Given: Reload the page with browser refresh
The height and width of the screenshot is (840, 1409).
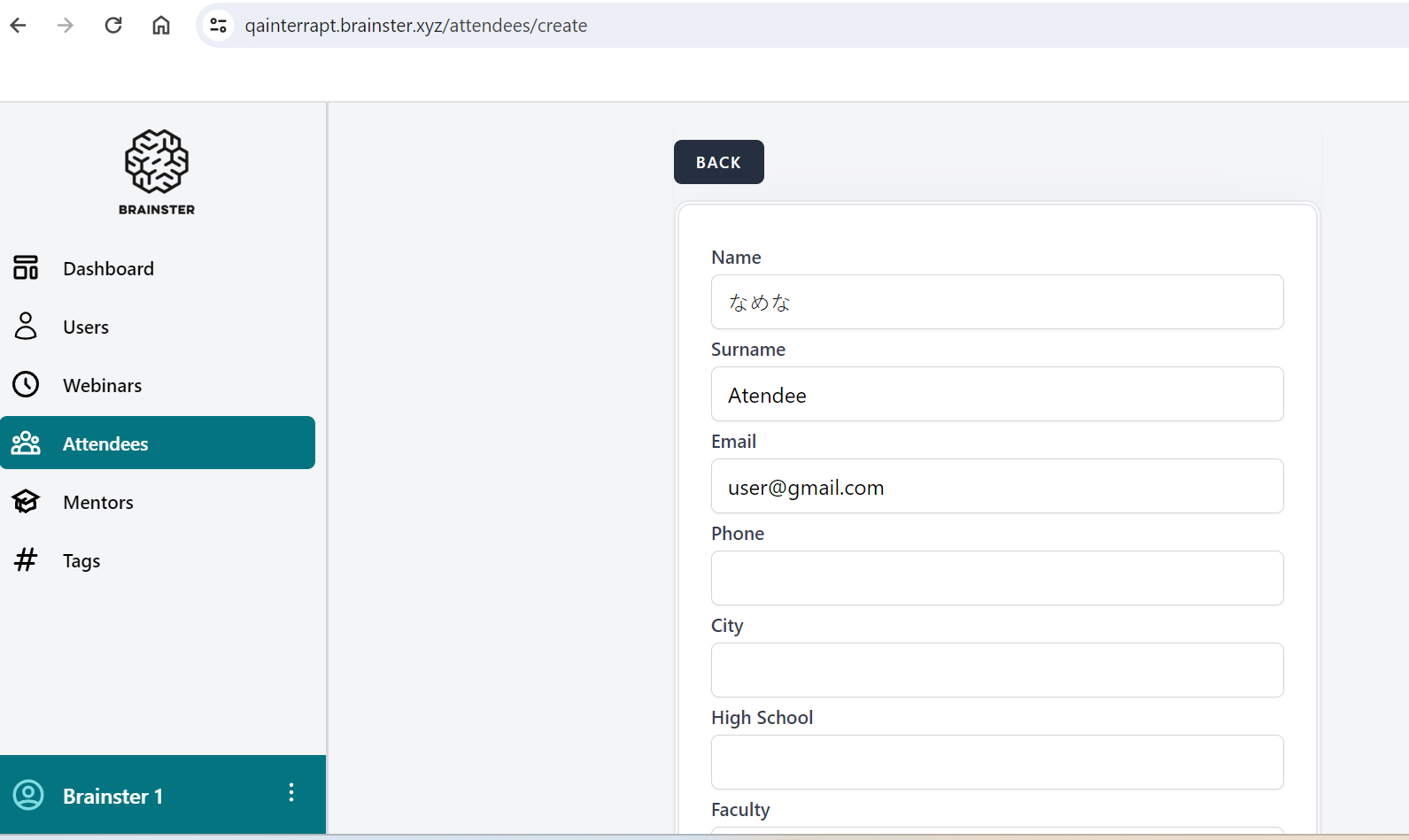Looking at the screenshot, I should (x=113, y=25).
